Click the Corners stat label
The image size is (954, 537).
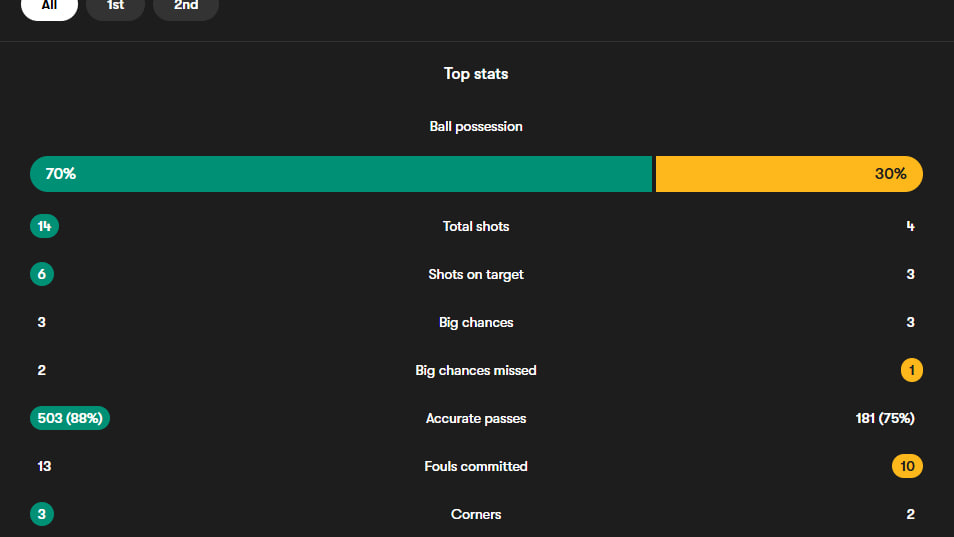pos(476,515)
